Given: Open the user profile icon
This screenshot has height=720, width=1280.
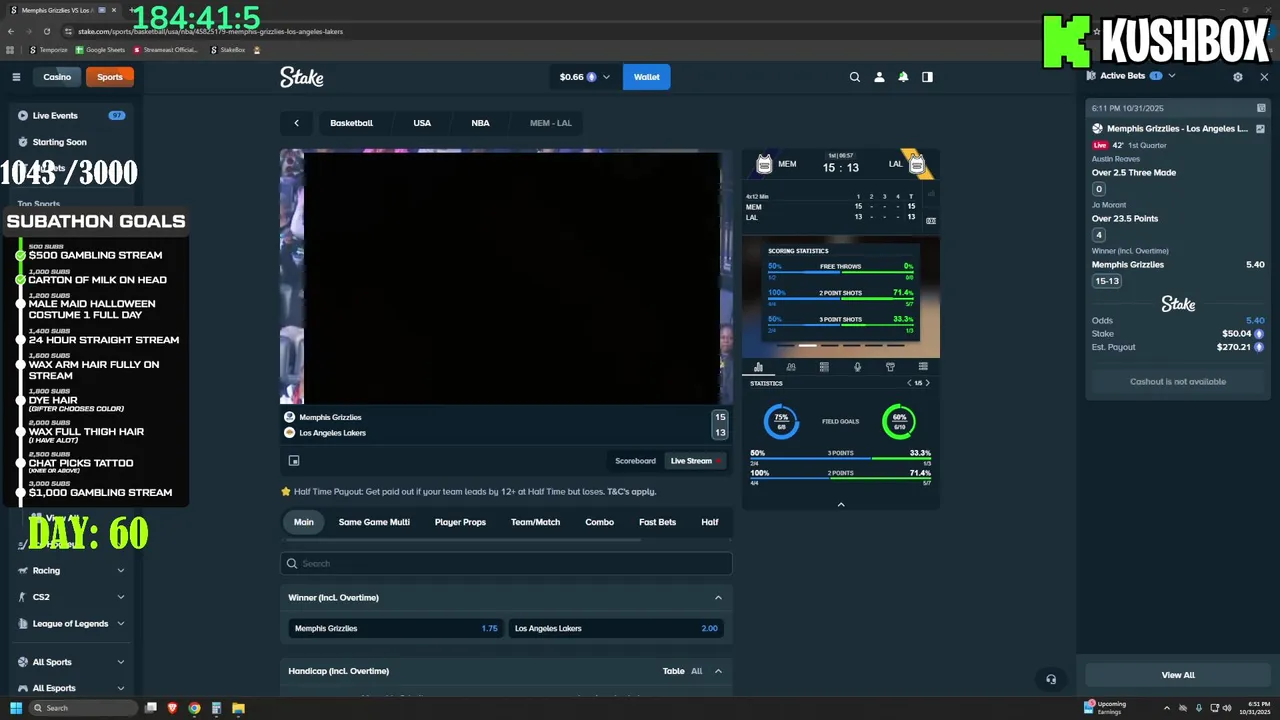Looking at the screenshot, I should coord(879,77).
